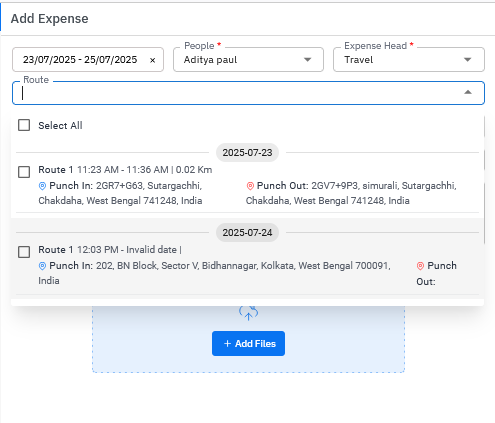Click the blue Punch In pin for 2GR7+G63
Image resolution: width=495 pixels, height=423 pixels.
click(x=42, y=186)
